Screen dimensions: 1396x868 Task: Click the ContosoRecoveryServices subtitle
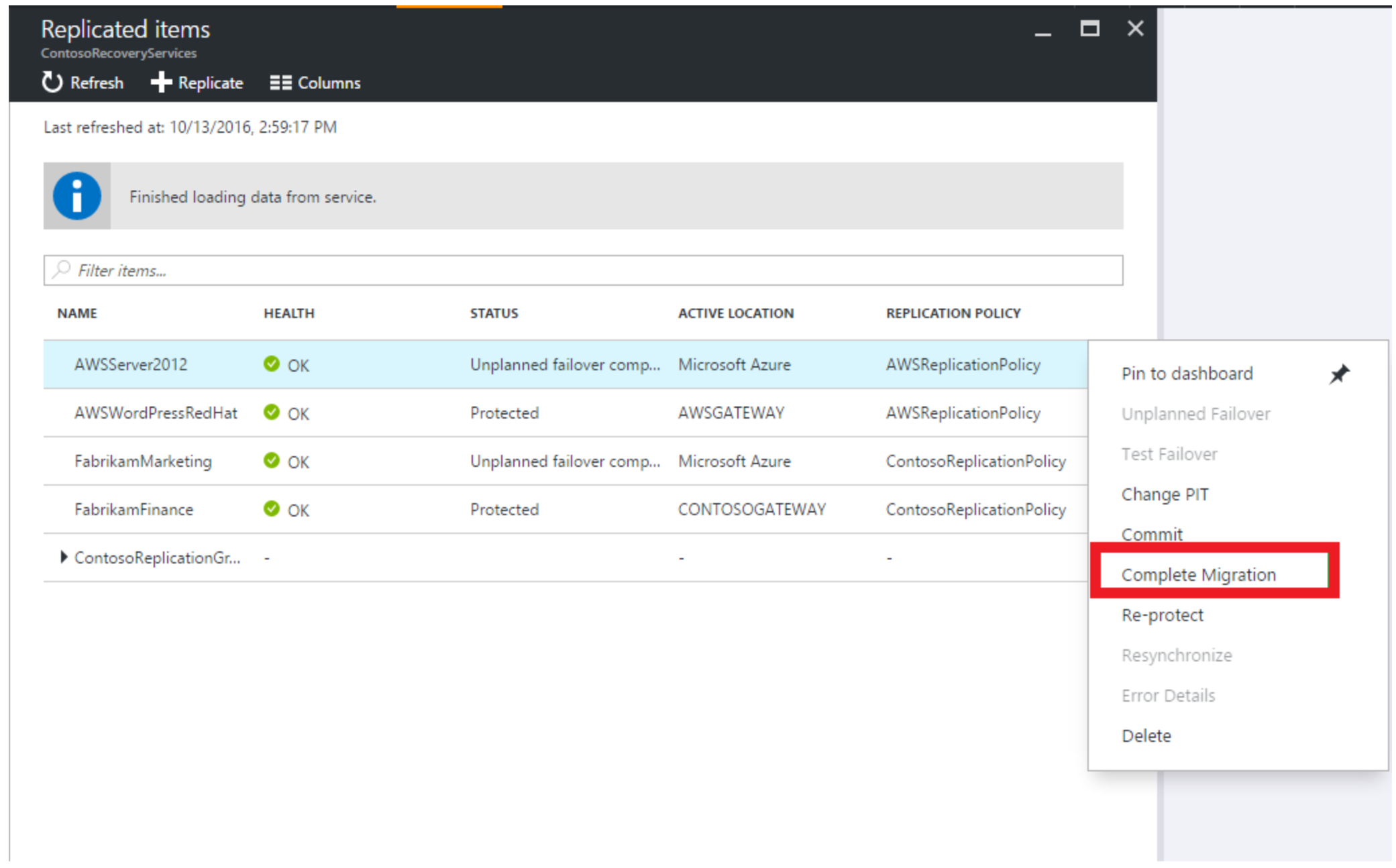pos(119,53)
